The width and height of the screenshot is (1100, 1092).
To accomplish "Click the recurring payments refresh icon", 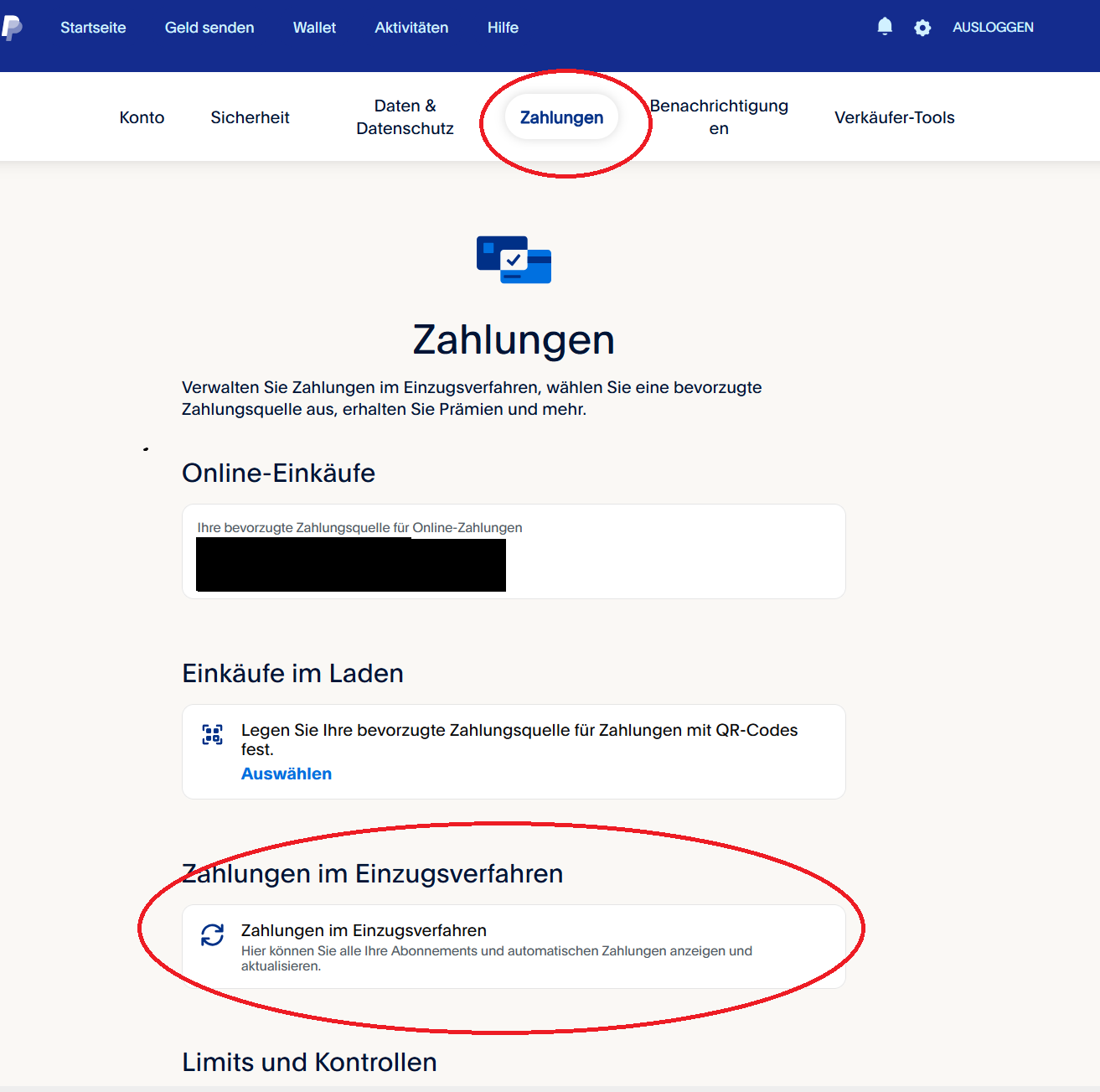I will click(213, 934).
